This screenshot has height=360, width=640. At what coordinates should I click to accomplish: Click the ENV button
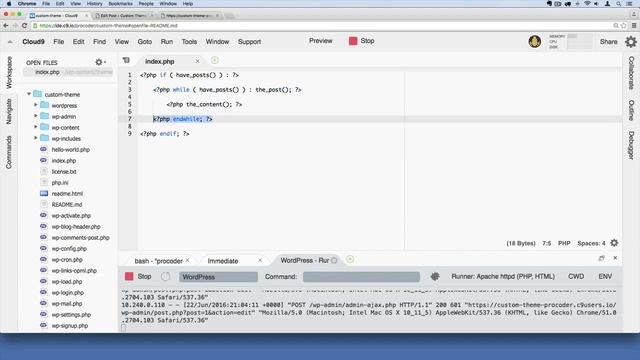(605, 276)
